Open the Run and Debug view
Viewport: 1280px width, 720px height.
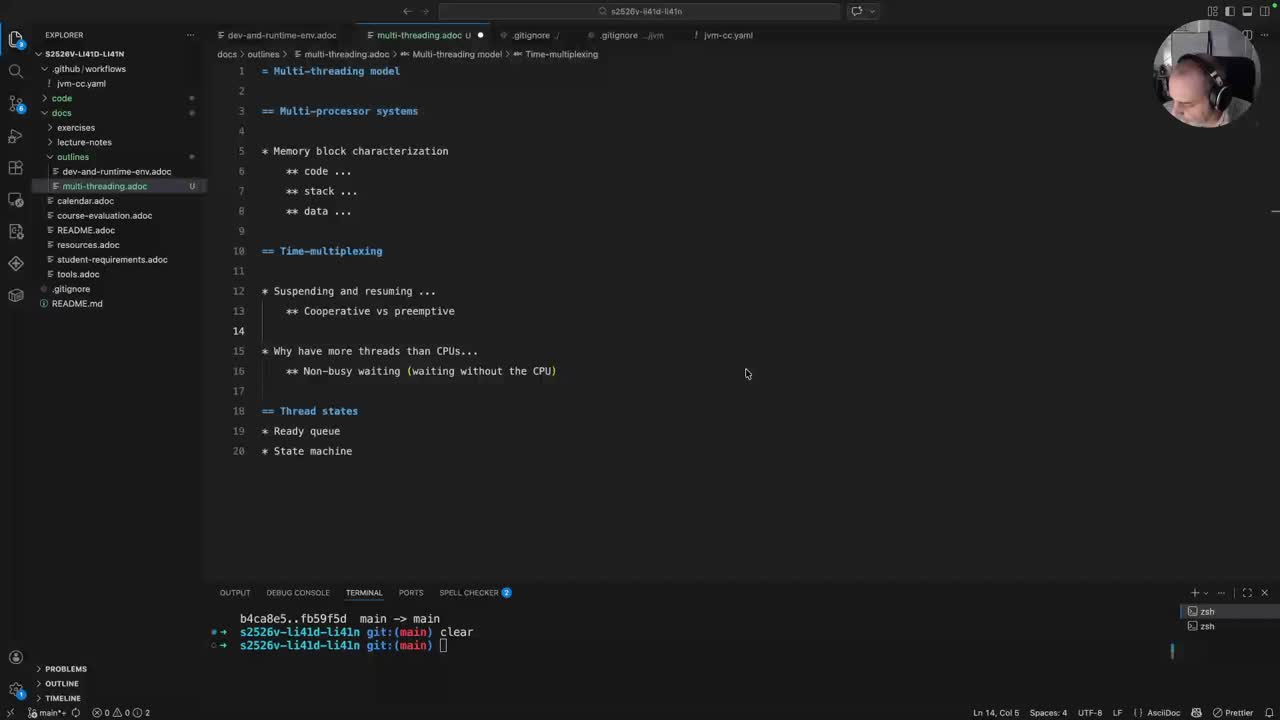(15, 136)
